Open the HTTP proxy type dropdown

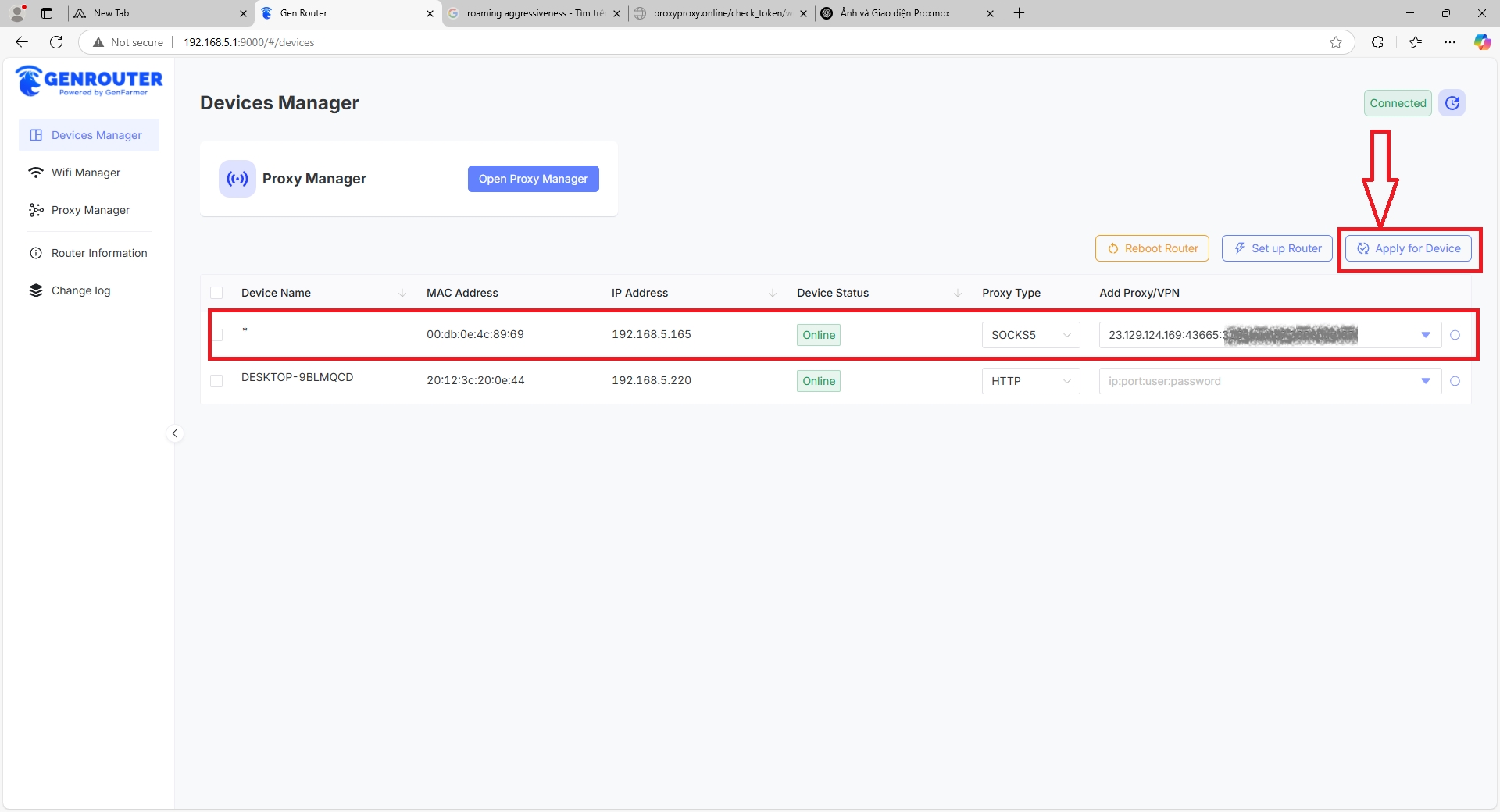pyautogui.click(x=1030, y=381)
